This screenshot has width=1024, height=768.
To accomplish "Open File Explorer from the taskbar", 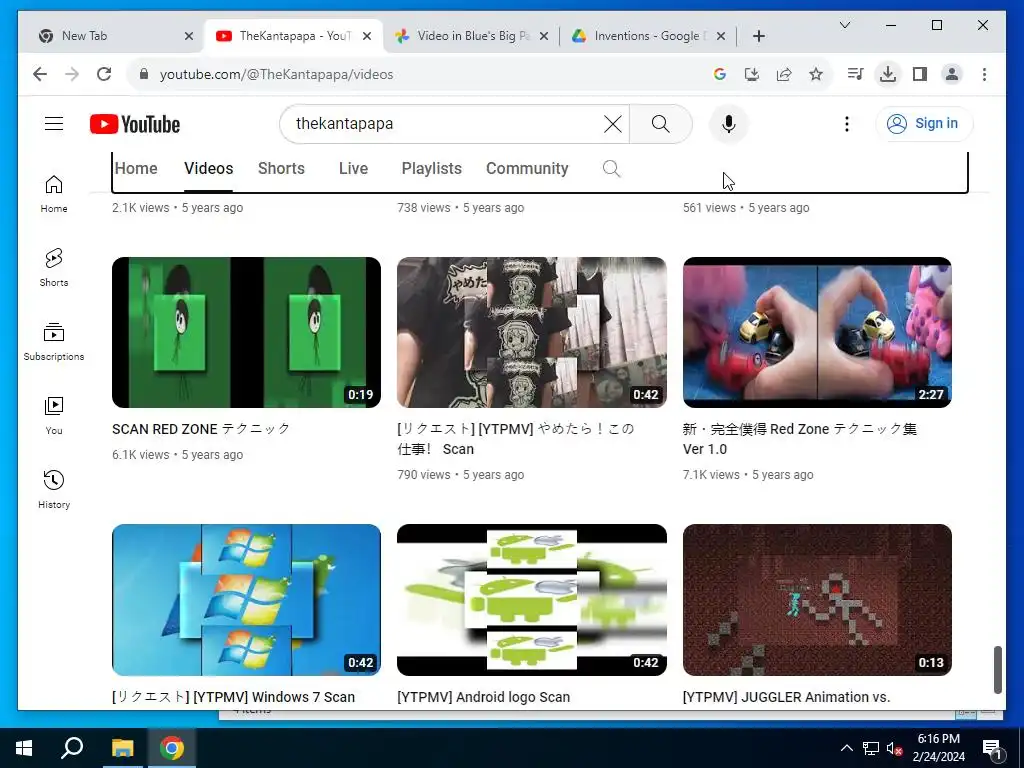I will (122, 748).
